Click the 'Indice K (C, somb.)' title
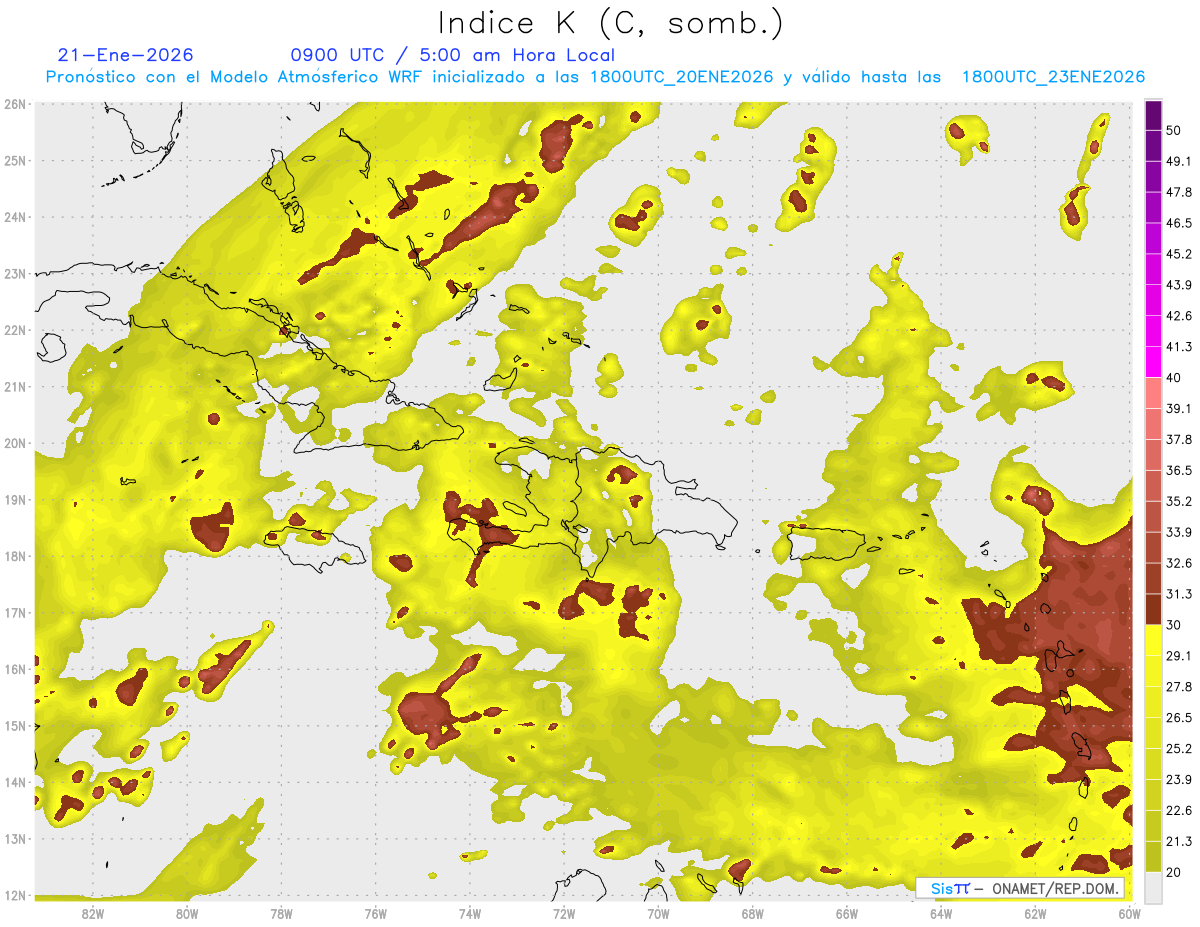The width and height of the screenshot is (1200, 927). [x=611, y=23]
